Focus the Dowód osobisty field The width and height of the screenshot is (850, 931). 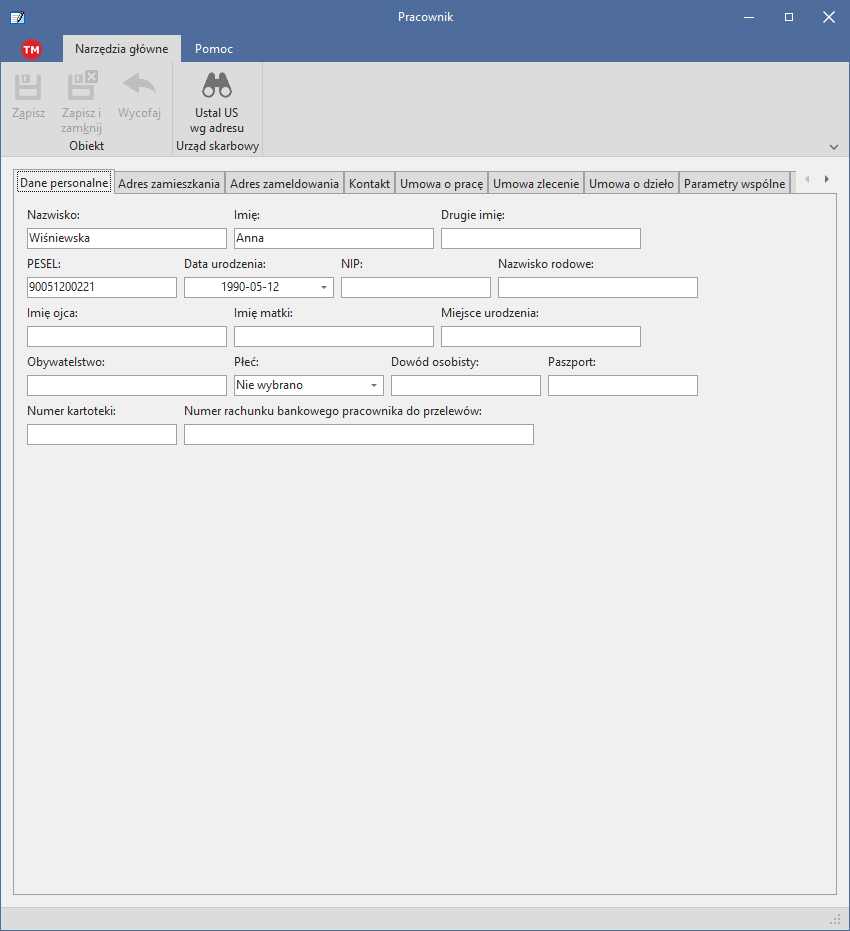[466, 385]
